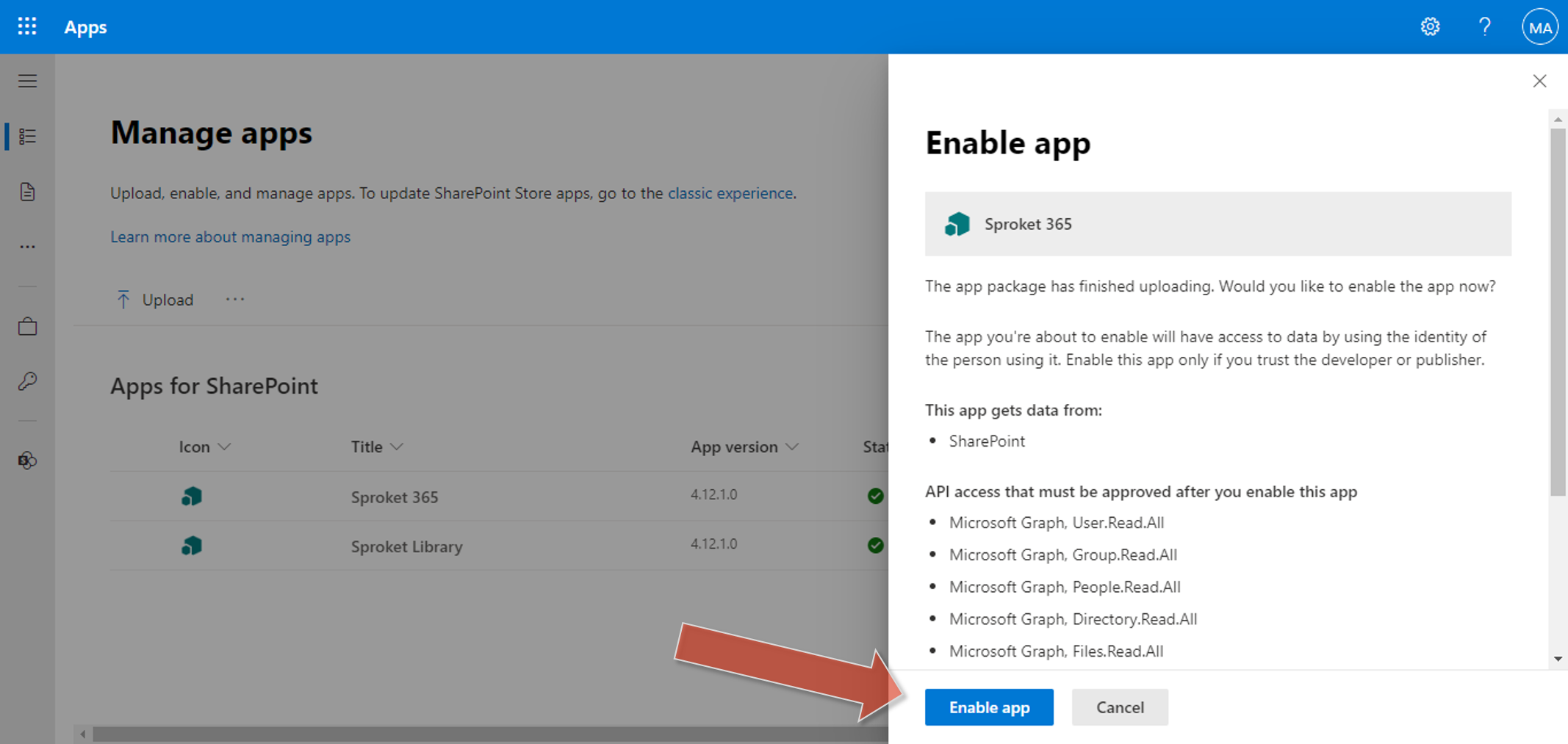Open the Upload overflow ellipsis menu

(234, 299)
